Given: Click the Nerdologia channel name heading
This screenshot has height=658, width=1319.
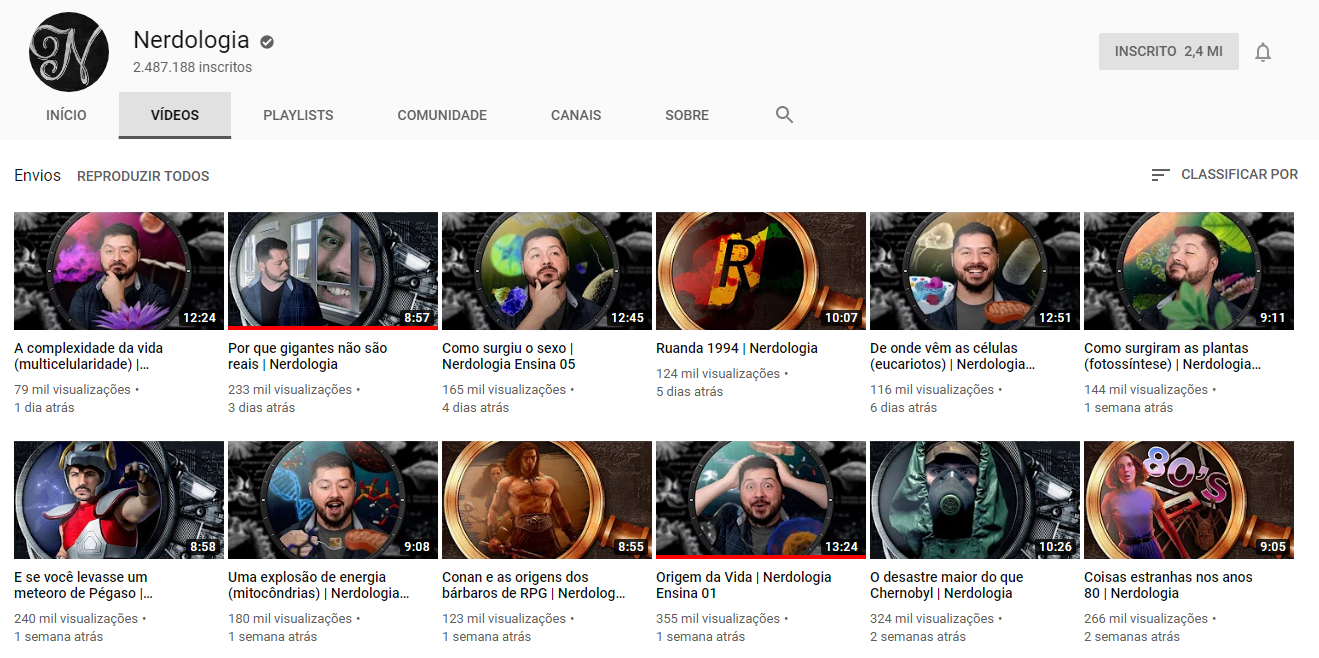Looking at the screenshot, I should click(x=191, y=40).
